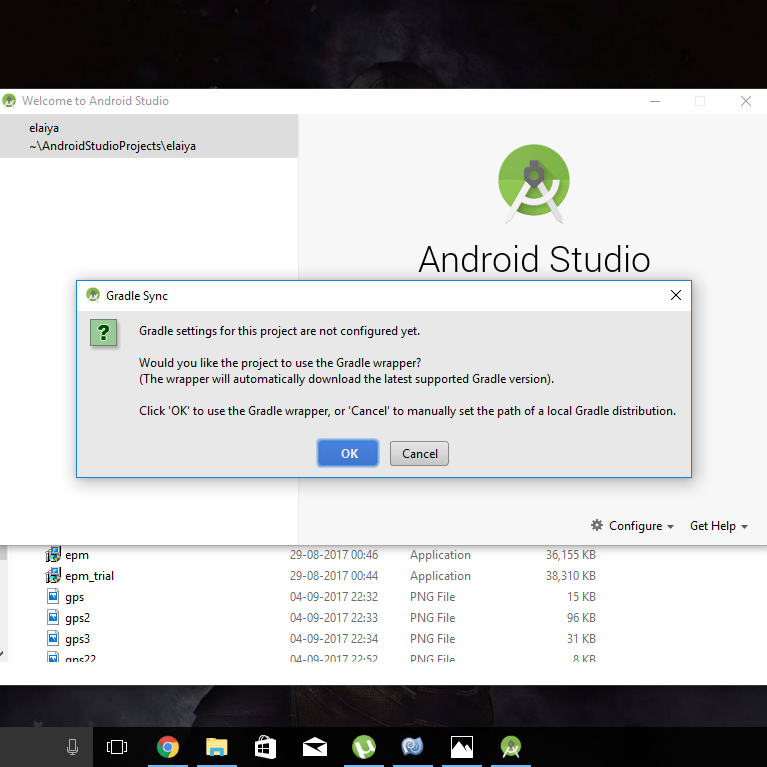Open uTorrent from the taskbar
Viewport: 767px width, 767px height.
click(363, 747)
